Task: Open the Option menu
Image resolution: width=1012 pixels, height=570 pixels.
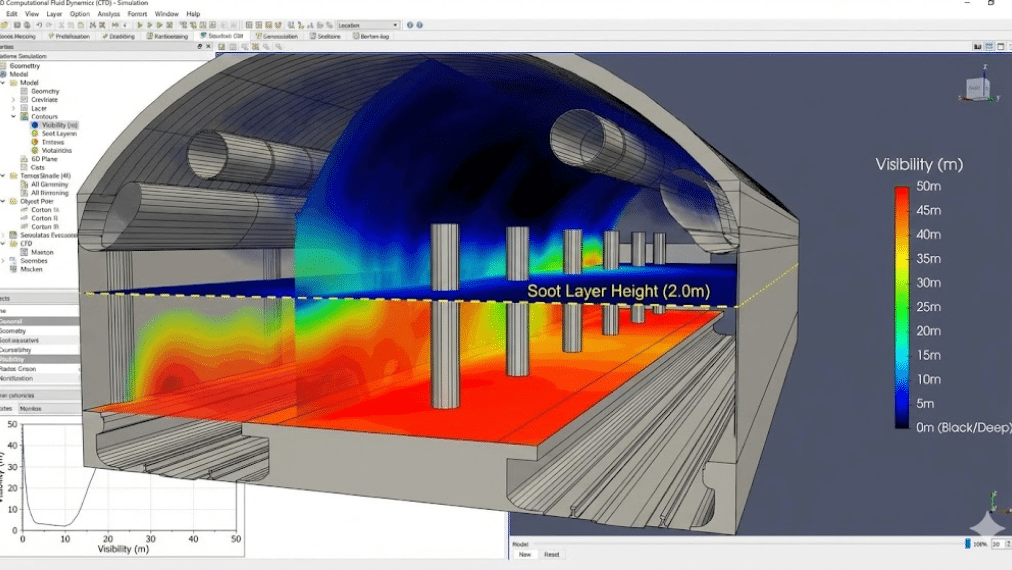Action: (x=79, y=14)
